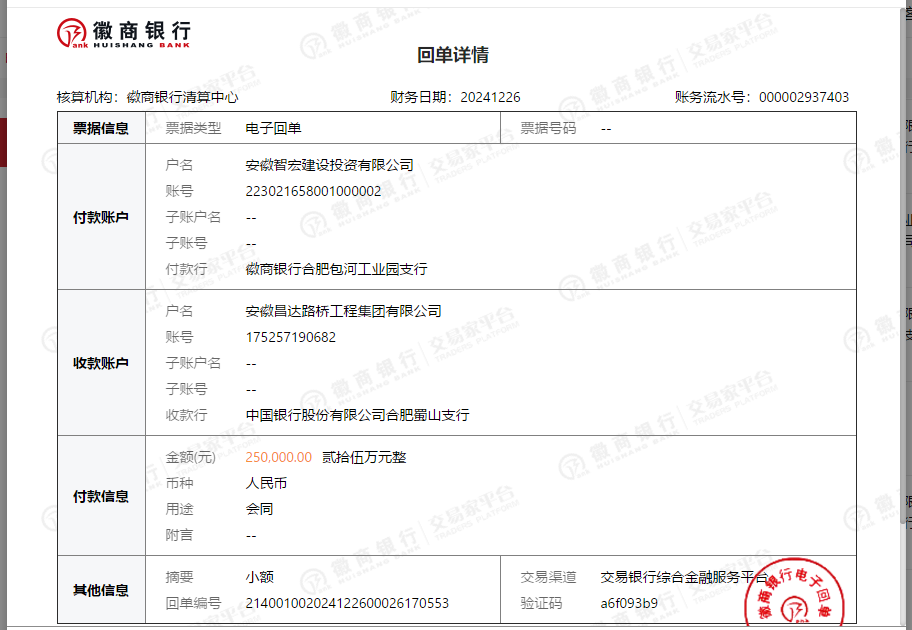The image size is (912, 630).
Task: Select the verification code a6f093b9
Action: [629, 603]
